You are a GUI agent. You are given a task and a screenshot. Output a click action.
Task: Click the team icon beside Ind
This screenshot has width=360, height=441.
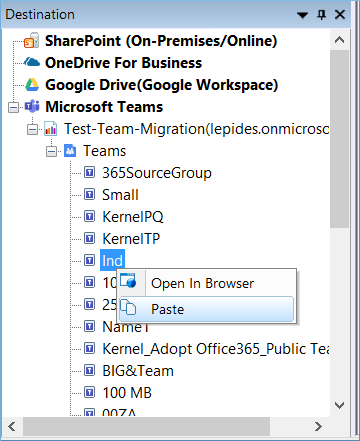tap(89, 260)
